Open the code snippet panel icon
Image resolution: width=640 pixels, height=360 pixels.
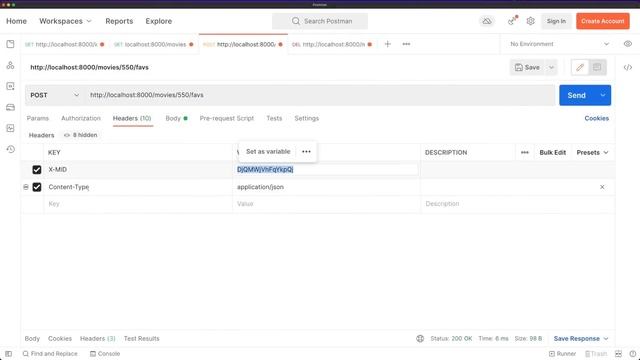(628, 67)
